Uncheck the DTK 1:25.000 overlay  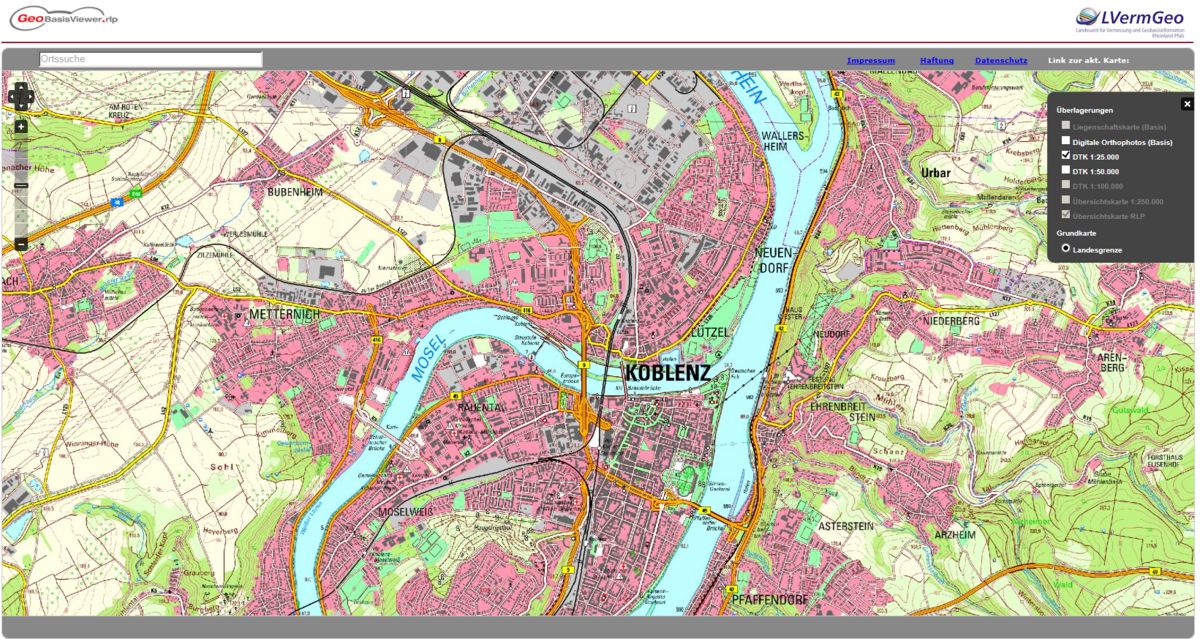tap(1065, 154)
